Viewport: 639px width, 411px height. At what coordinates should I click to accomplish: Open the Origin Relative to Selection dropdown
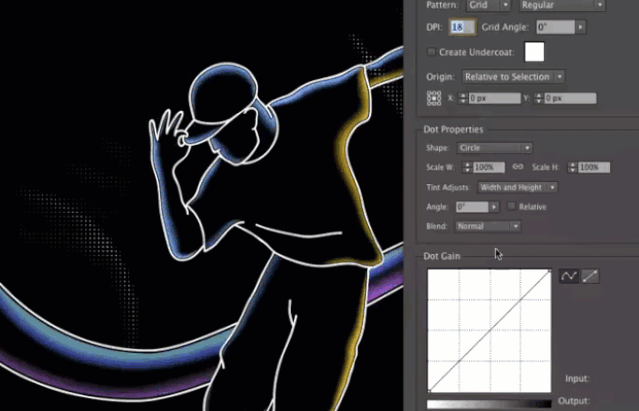point(513,77)
